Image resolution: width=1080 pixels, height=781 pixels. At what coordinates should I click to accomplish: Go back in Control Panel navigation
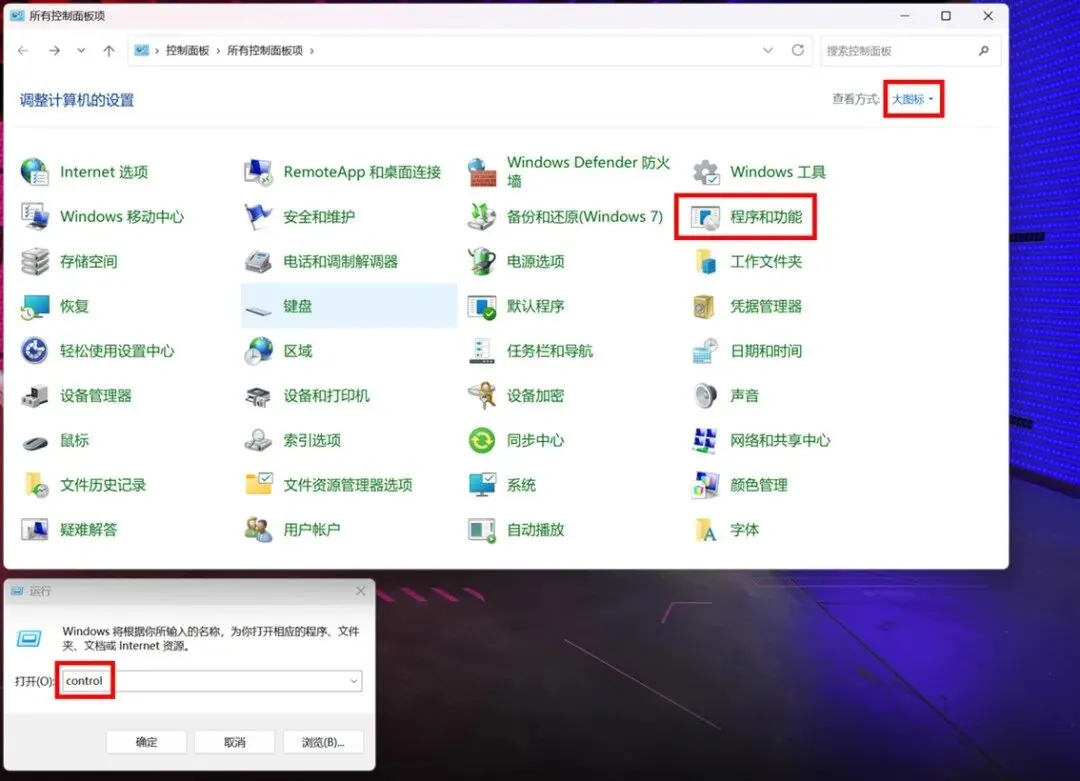click(x=23, y=50)
